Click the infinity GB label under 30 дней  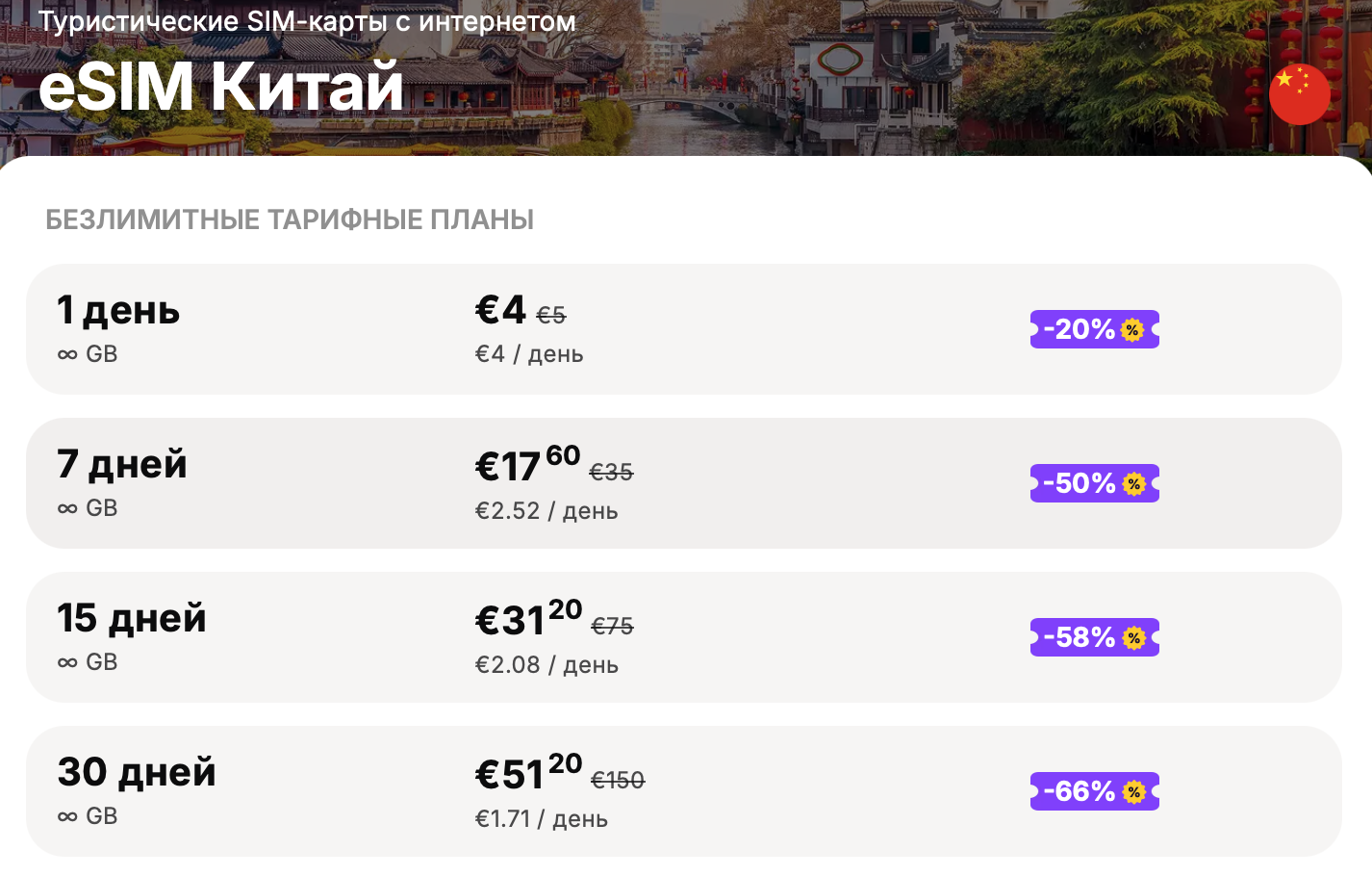[88, 816]
